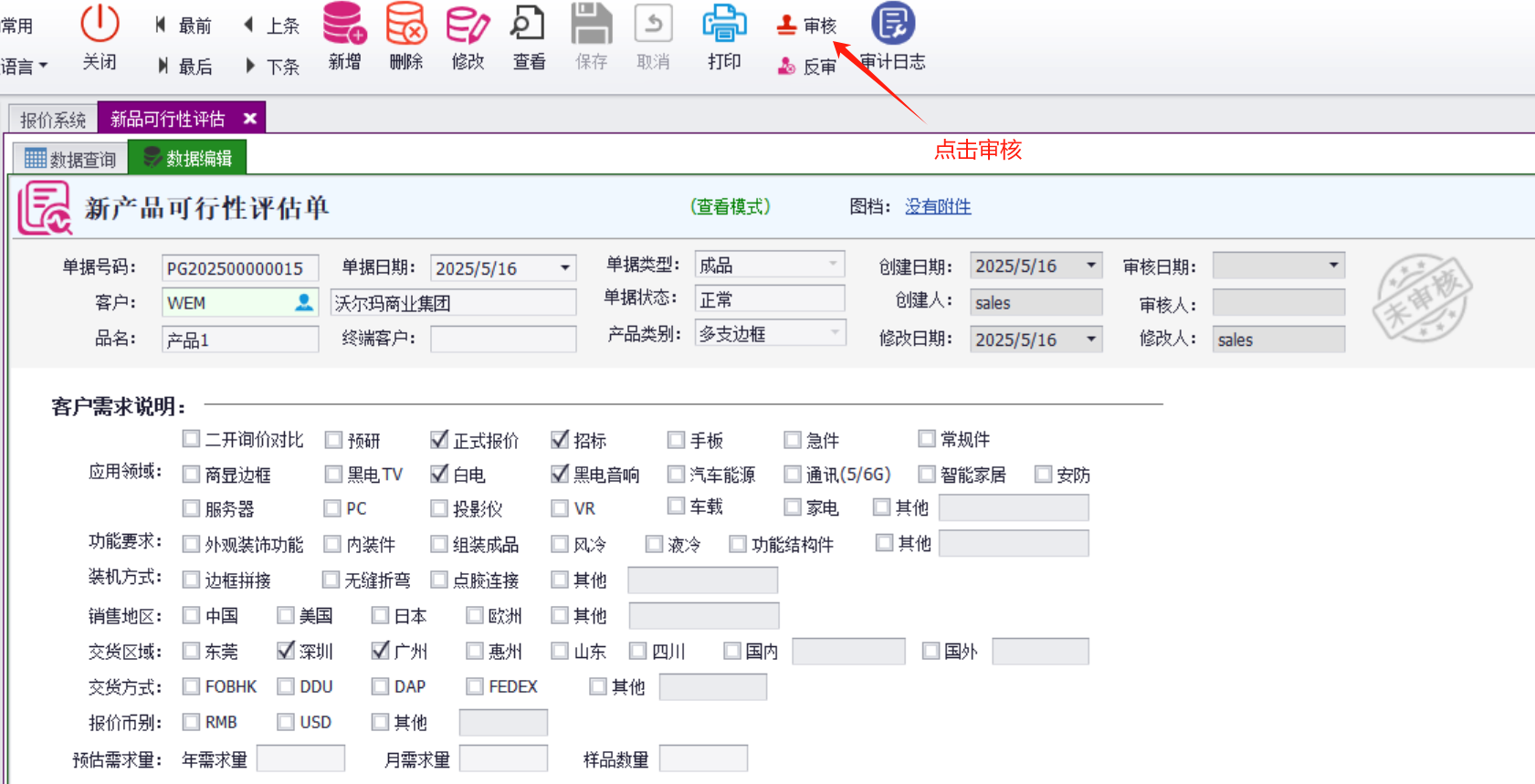Click the 年需求量 input field
The width and height of the screenshot is (1535, 784).
pos(300,758)
